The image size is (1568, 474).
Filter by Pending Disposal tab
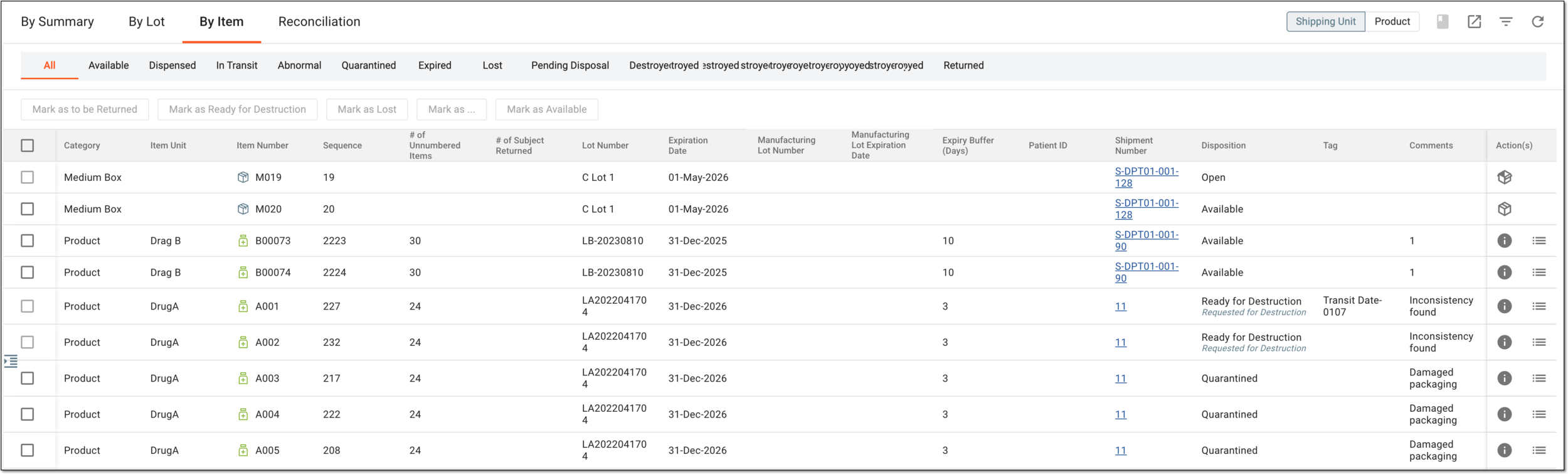pyautogui.click(x=570, y=65)
